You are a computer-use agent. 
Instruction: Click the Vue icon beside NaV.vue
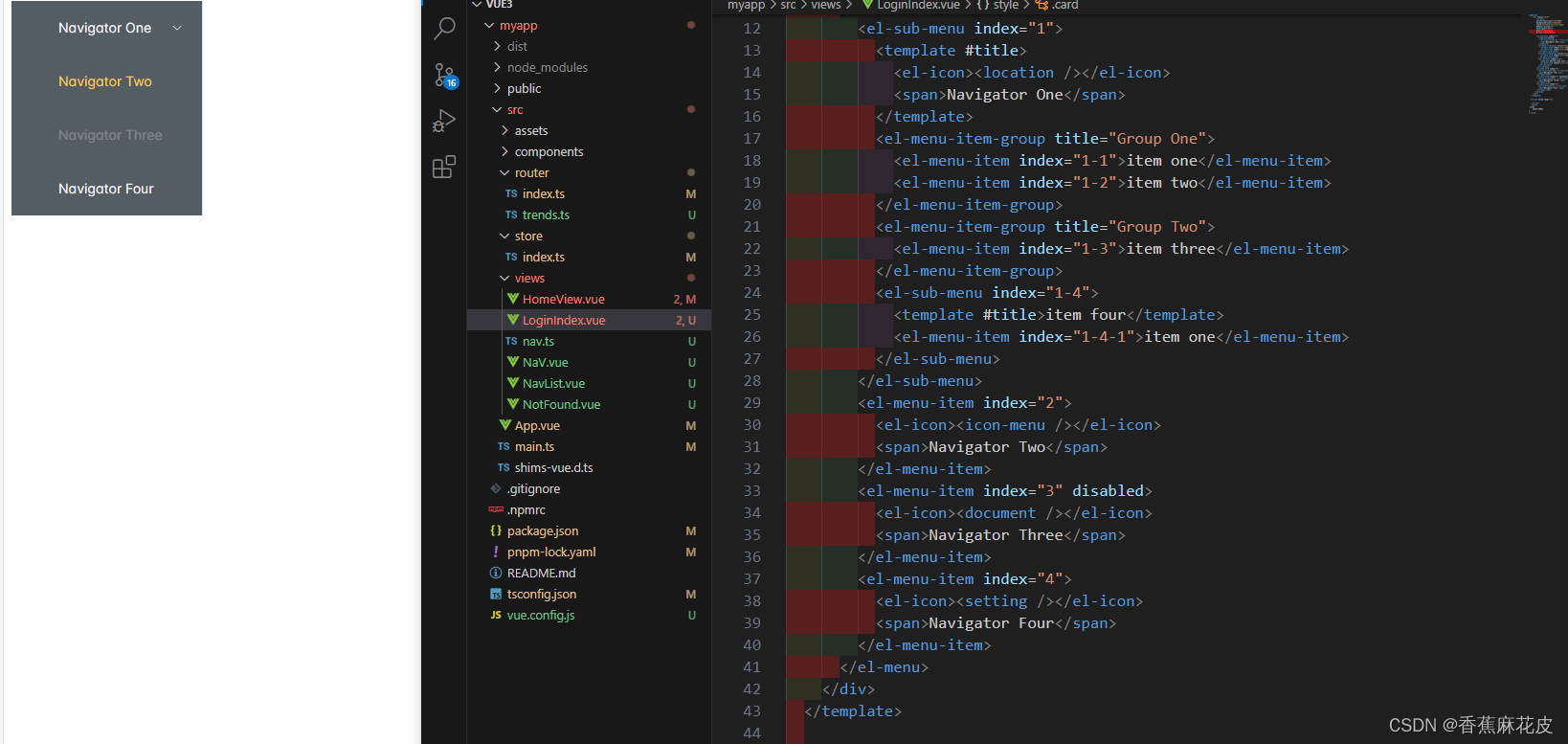513,362
